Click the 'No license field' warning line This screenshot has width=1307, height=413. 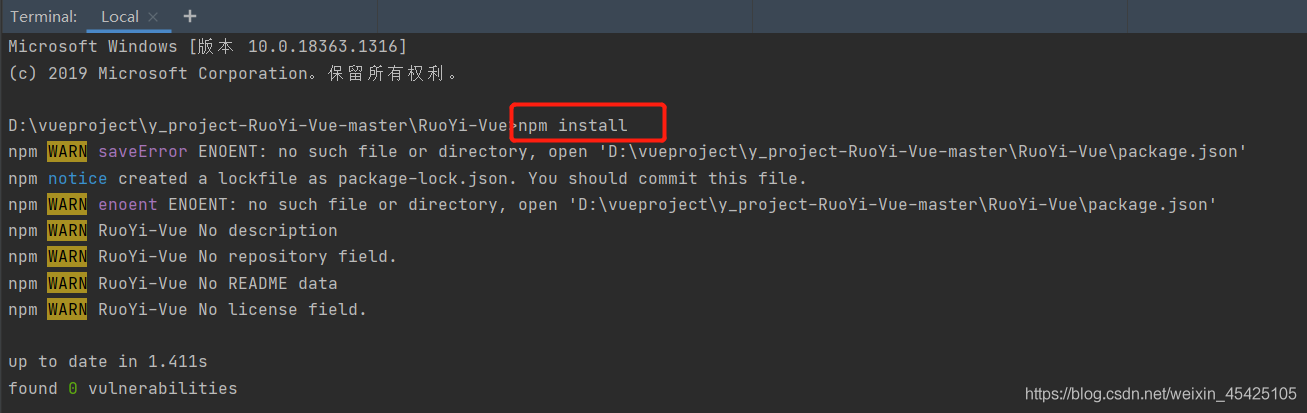click(x=282, y=309)
